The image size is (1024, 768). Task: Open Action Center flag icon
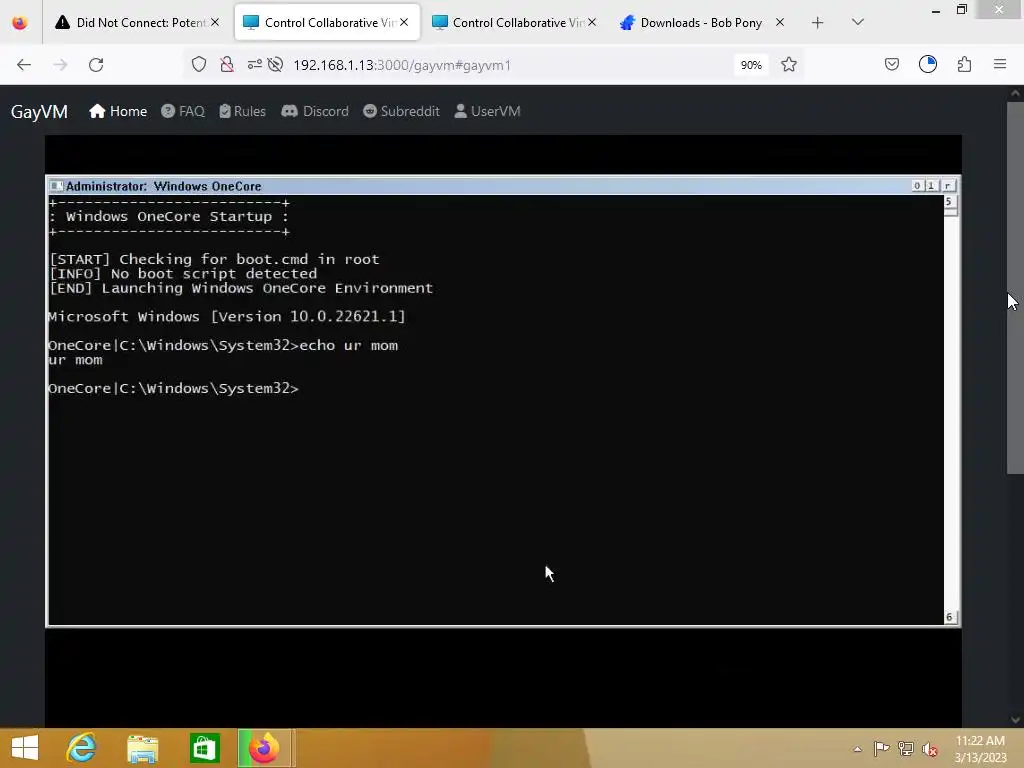[x=881, y=748]
